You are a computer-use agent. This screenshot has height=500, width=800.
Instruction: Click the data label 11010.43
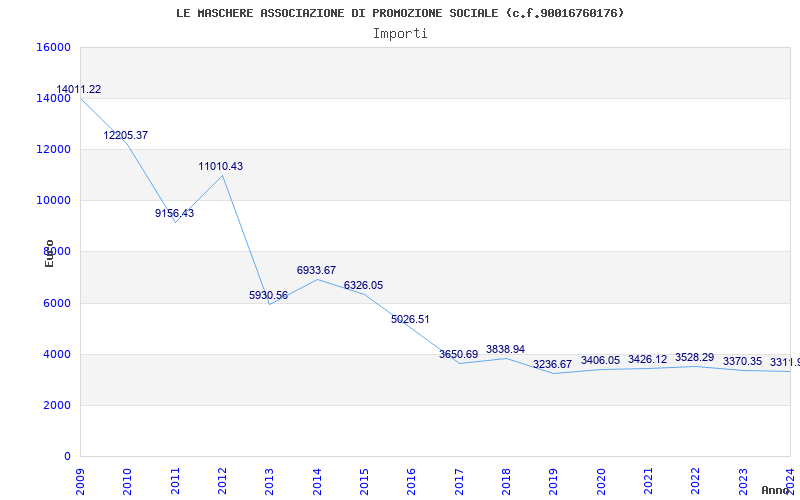[x=220, y=166]
